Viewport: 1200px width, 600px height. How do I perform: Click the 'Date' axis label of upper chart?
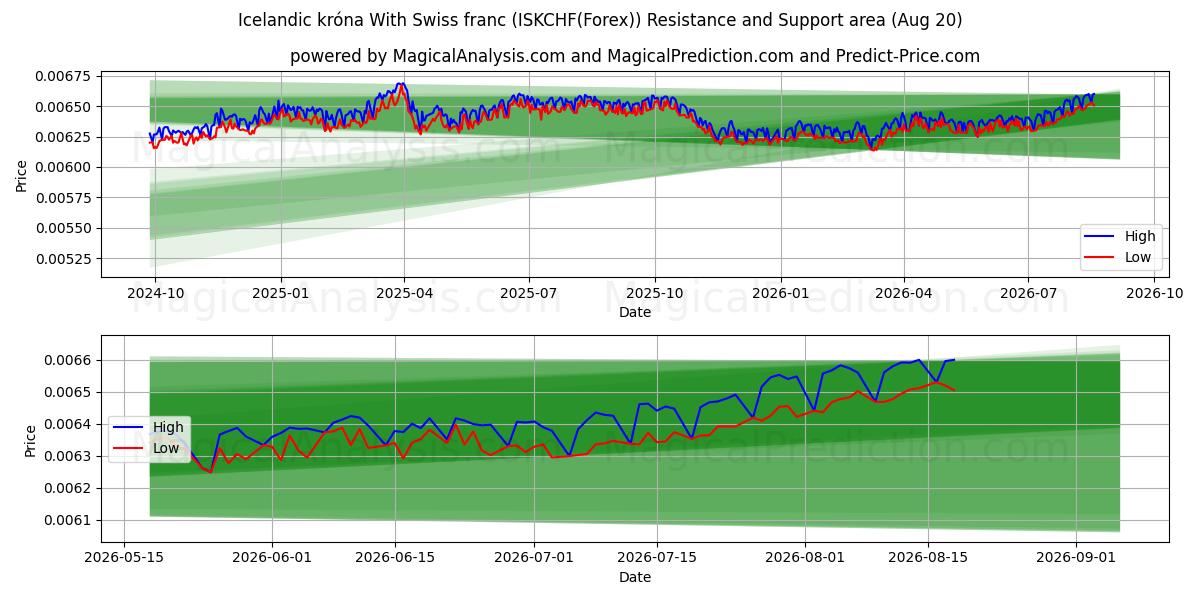(x=635, y=312)
